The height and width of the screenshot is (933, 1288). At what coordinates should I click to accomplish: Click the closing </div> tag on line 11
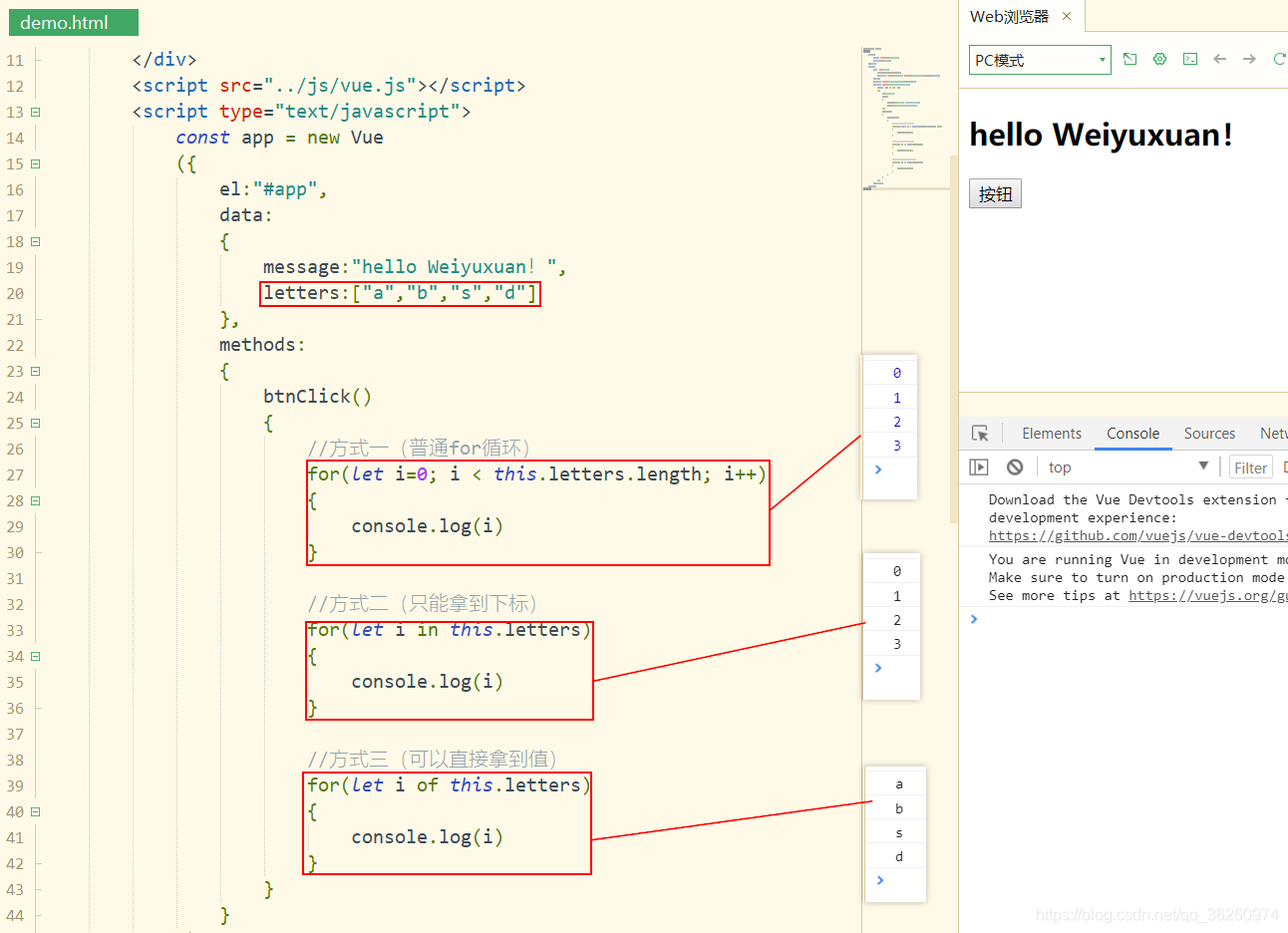click(x=164, y=60)
